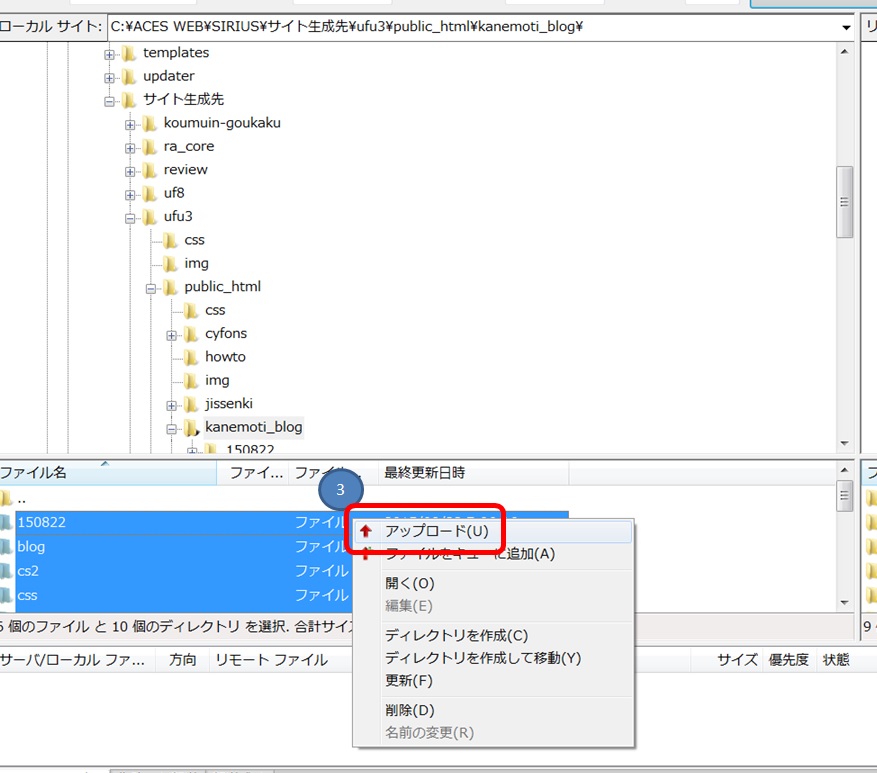Collapse the ufu3 tree node
Screen dimensions: 877x773
(x=130, y=216)
